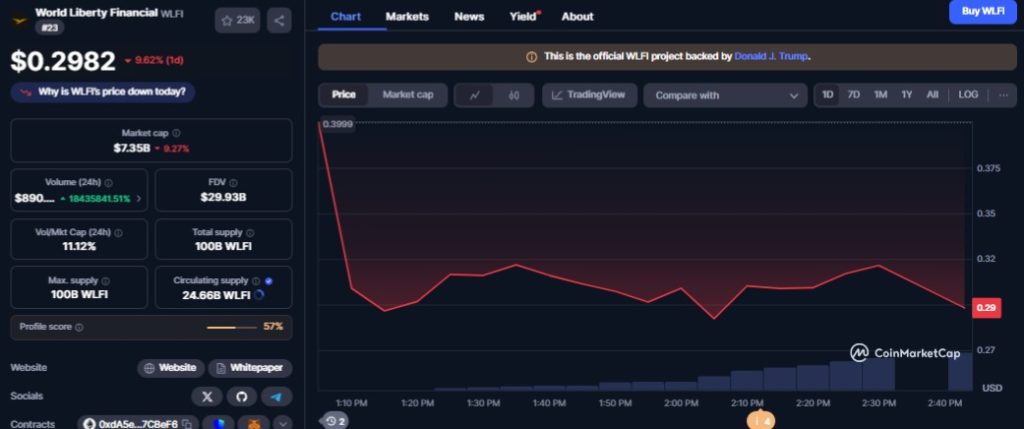Open the Whitepaper link button
The image size is (1024, 429).
[x=250, y=368]
